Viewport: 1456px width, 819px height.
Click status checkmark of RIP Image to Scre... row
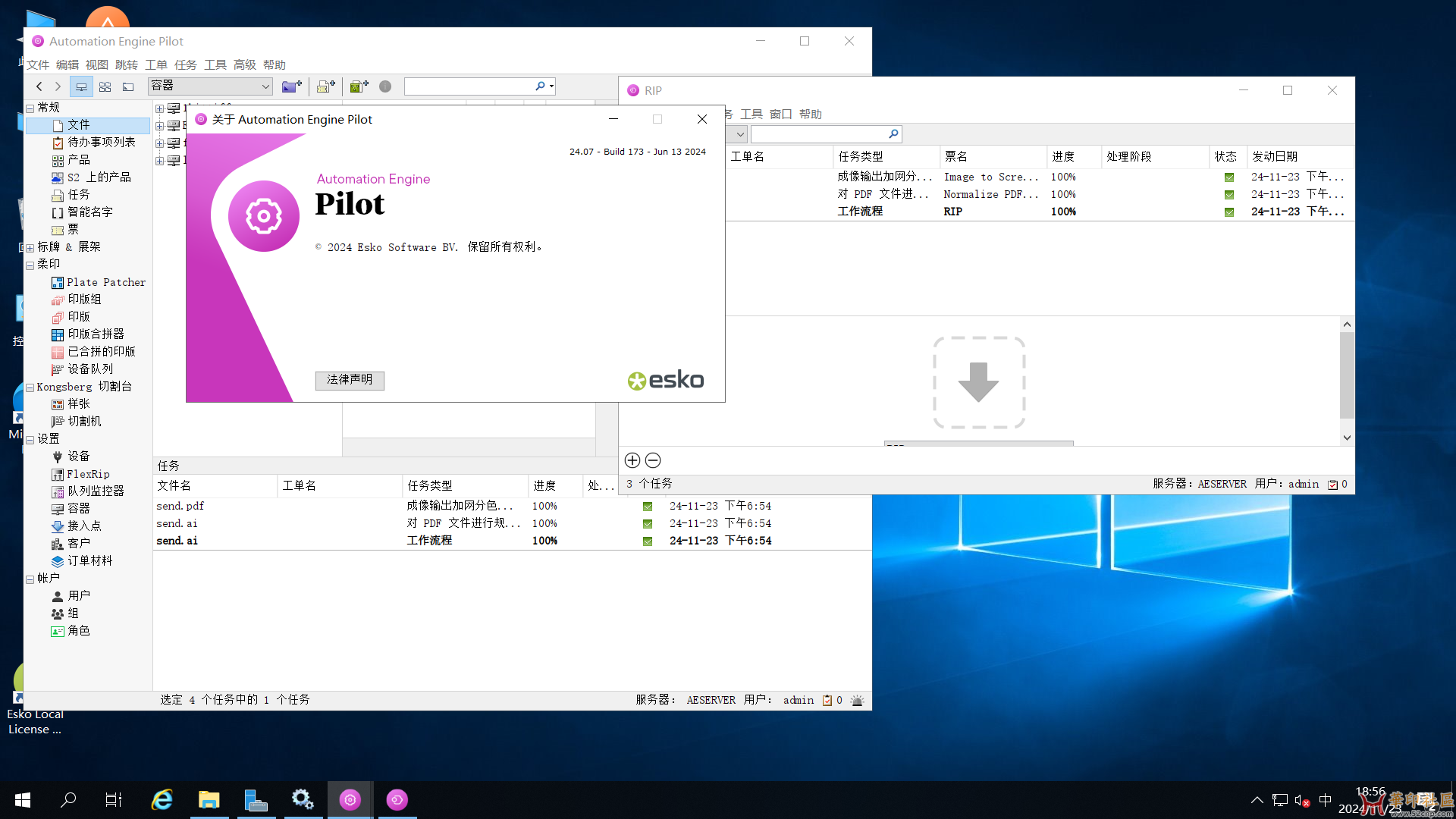coord(1229,177)
